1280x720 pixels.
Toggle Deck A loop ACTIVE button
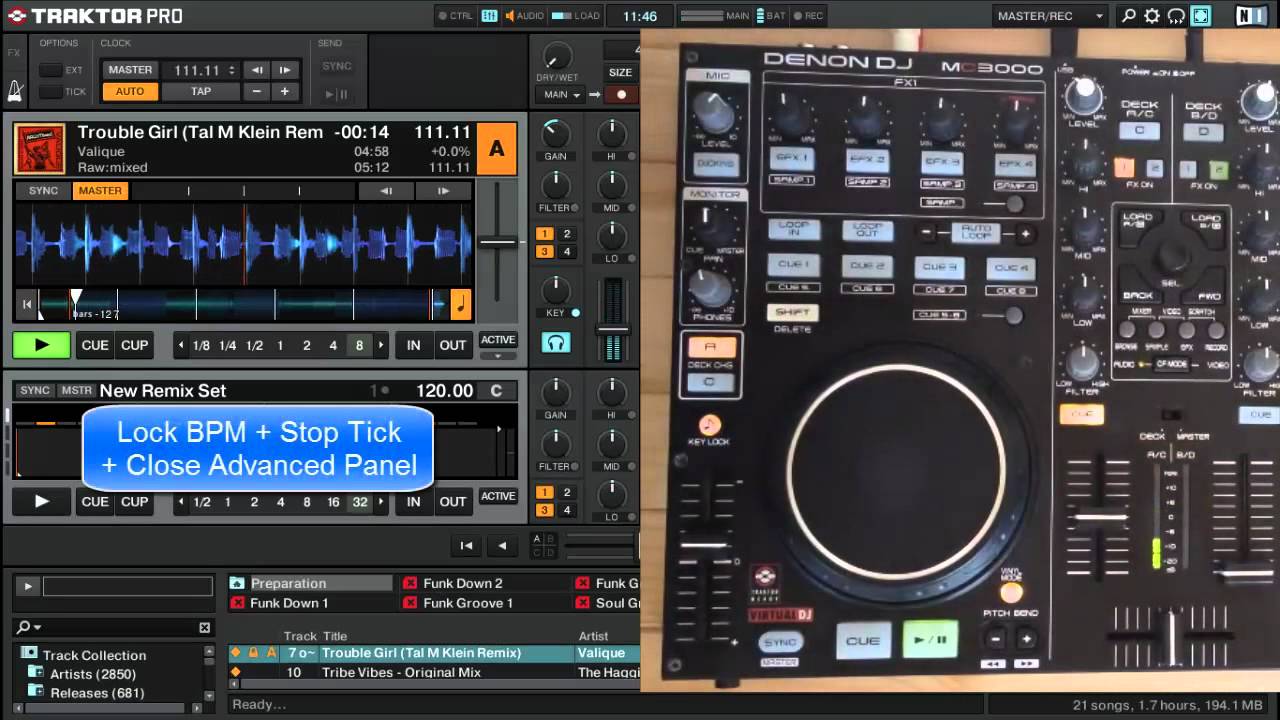pyautogui.click(x=497, y=341)
